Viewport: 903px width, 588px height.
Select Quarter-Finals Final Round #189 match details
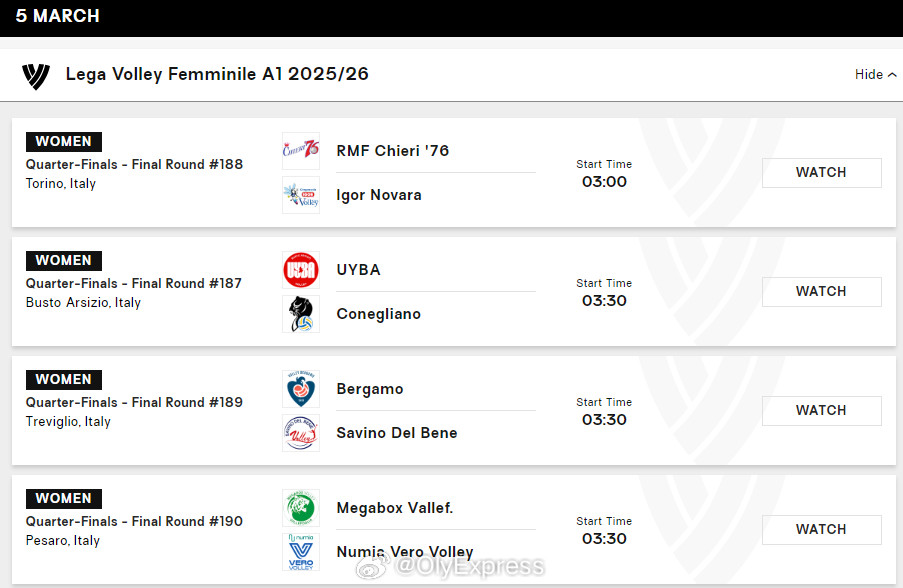[134, 402]
